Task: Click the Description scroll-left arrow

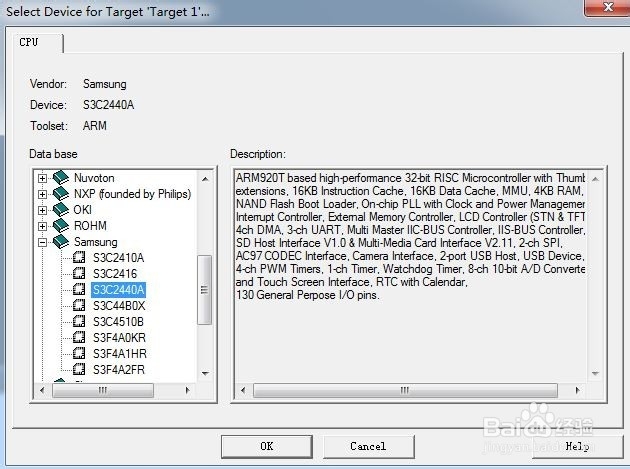Action: (243, 390)
